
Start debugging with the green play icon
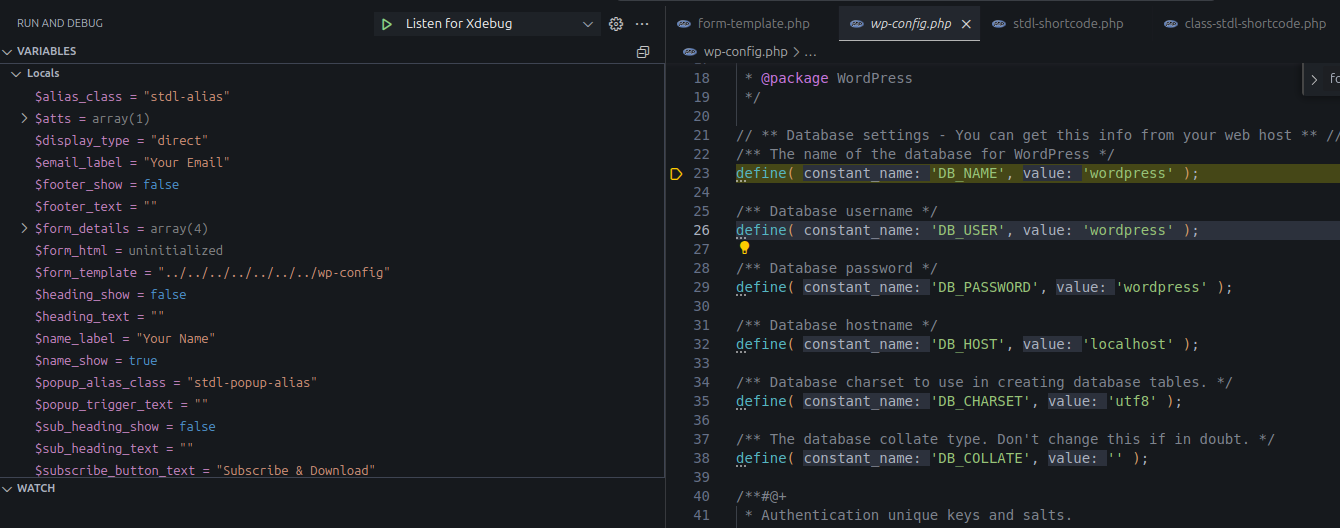point(386,24)
